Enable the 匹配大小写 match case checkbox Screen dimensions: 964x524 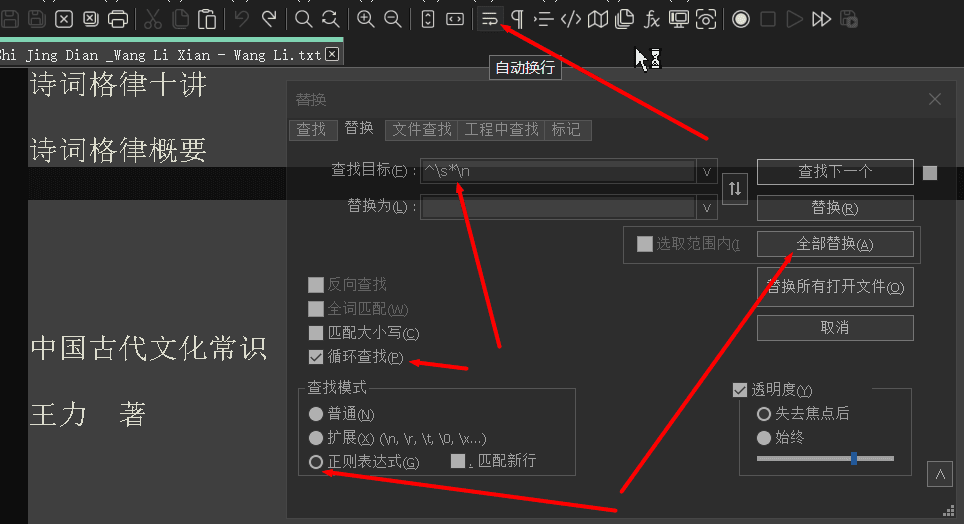click(317, 333)
